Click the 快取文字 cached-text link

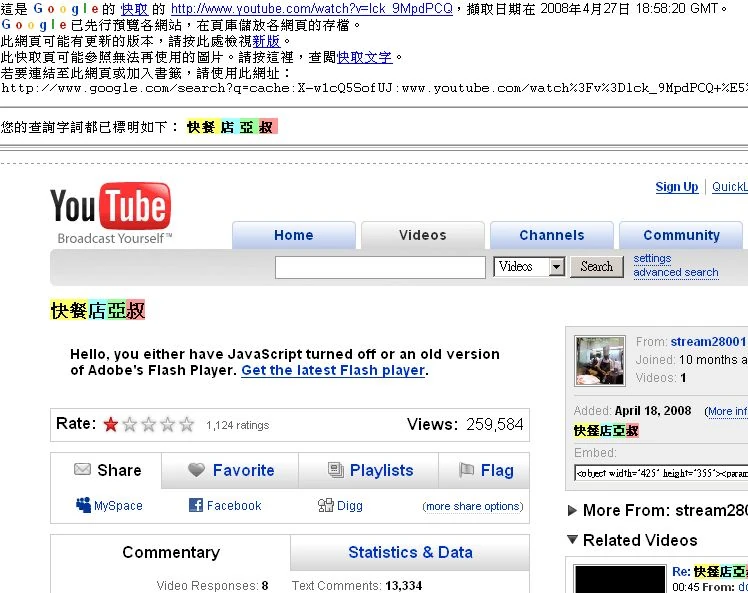[364, 57]
